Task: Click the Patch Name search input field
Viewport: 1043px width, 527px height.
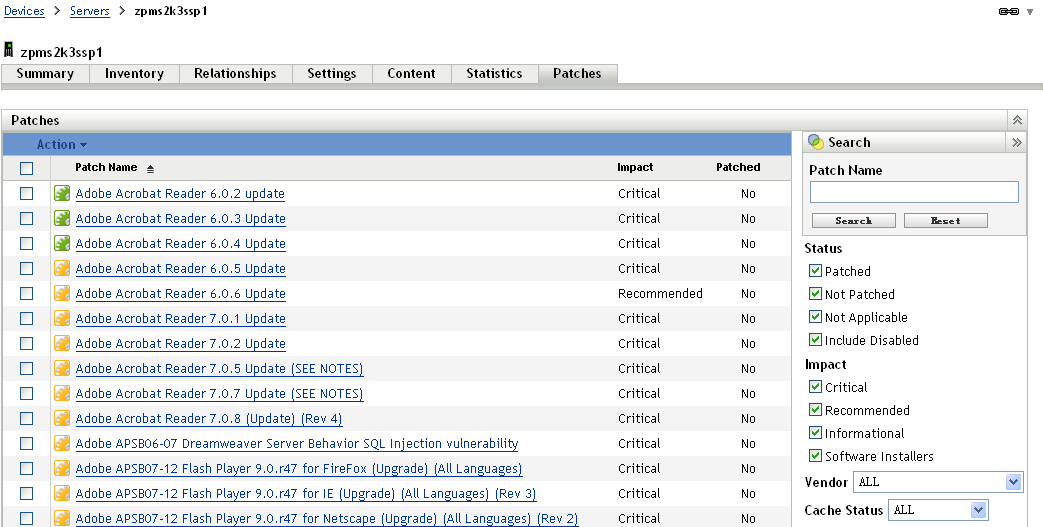Action: pyautogui.click(x=914, y=192)
